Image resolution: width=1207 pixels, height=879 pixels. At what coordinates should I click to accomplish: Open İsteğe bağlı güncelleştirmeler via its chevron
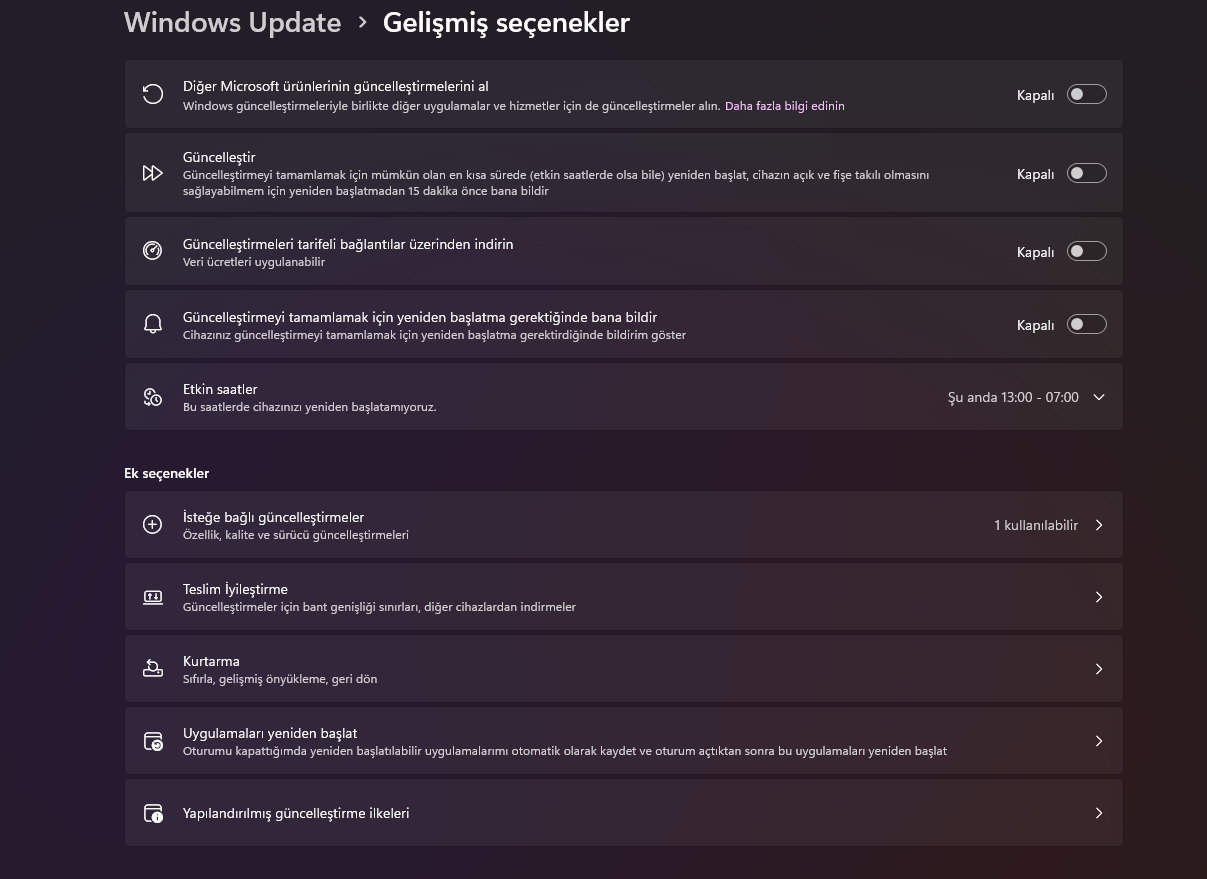click(1099, 525)
